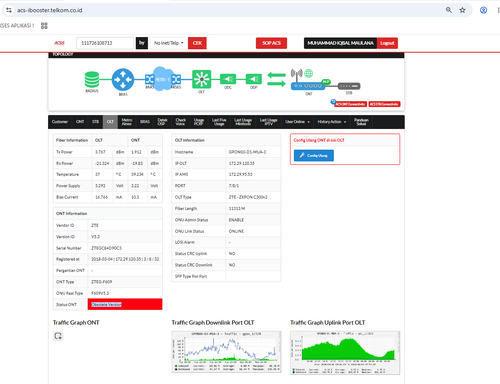This screenshot has height=384, width=500.
Task: Click the Vendor ID value ZTE
Action: click(95, 225)
